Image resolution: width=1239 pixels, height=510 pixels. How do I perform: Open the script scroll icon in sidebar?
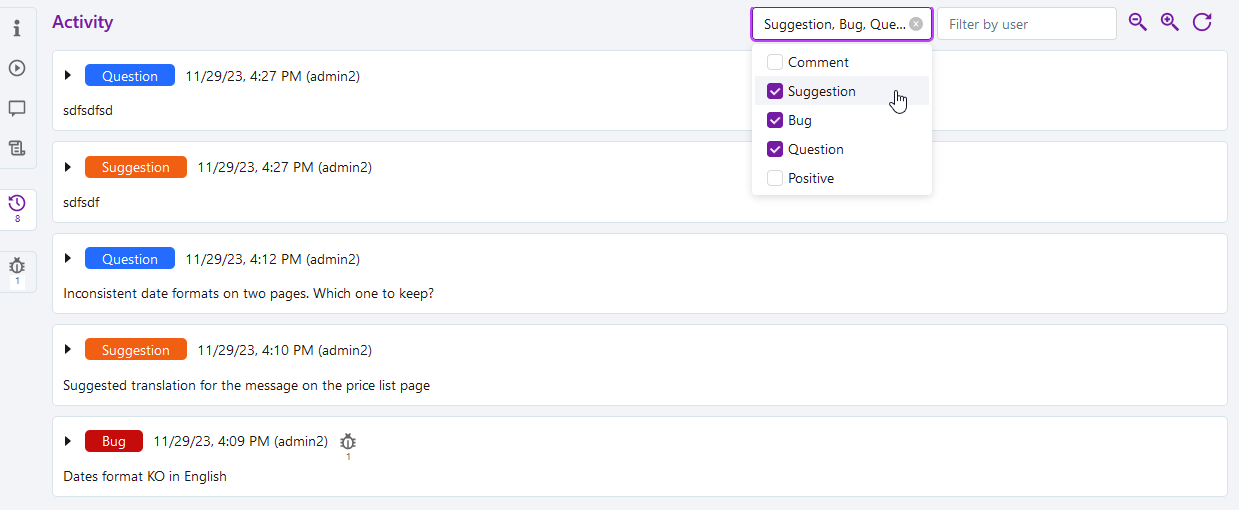(17, 148)
